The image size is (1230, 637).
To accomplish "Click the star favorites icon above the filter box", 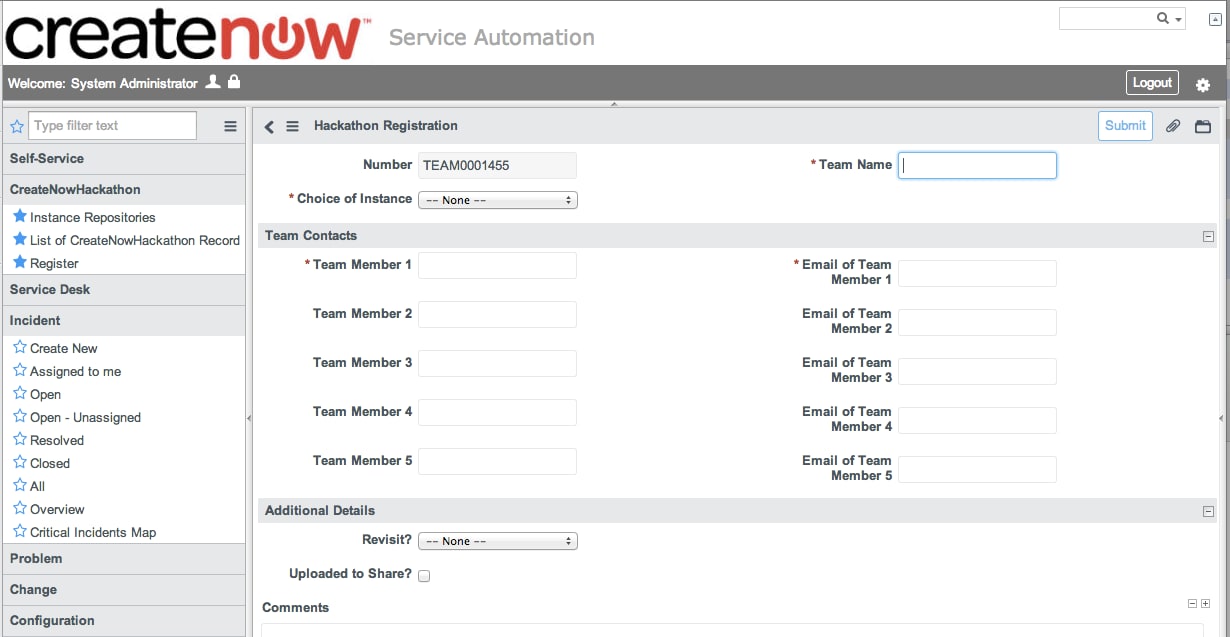I will [16, 125].
